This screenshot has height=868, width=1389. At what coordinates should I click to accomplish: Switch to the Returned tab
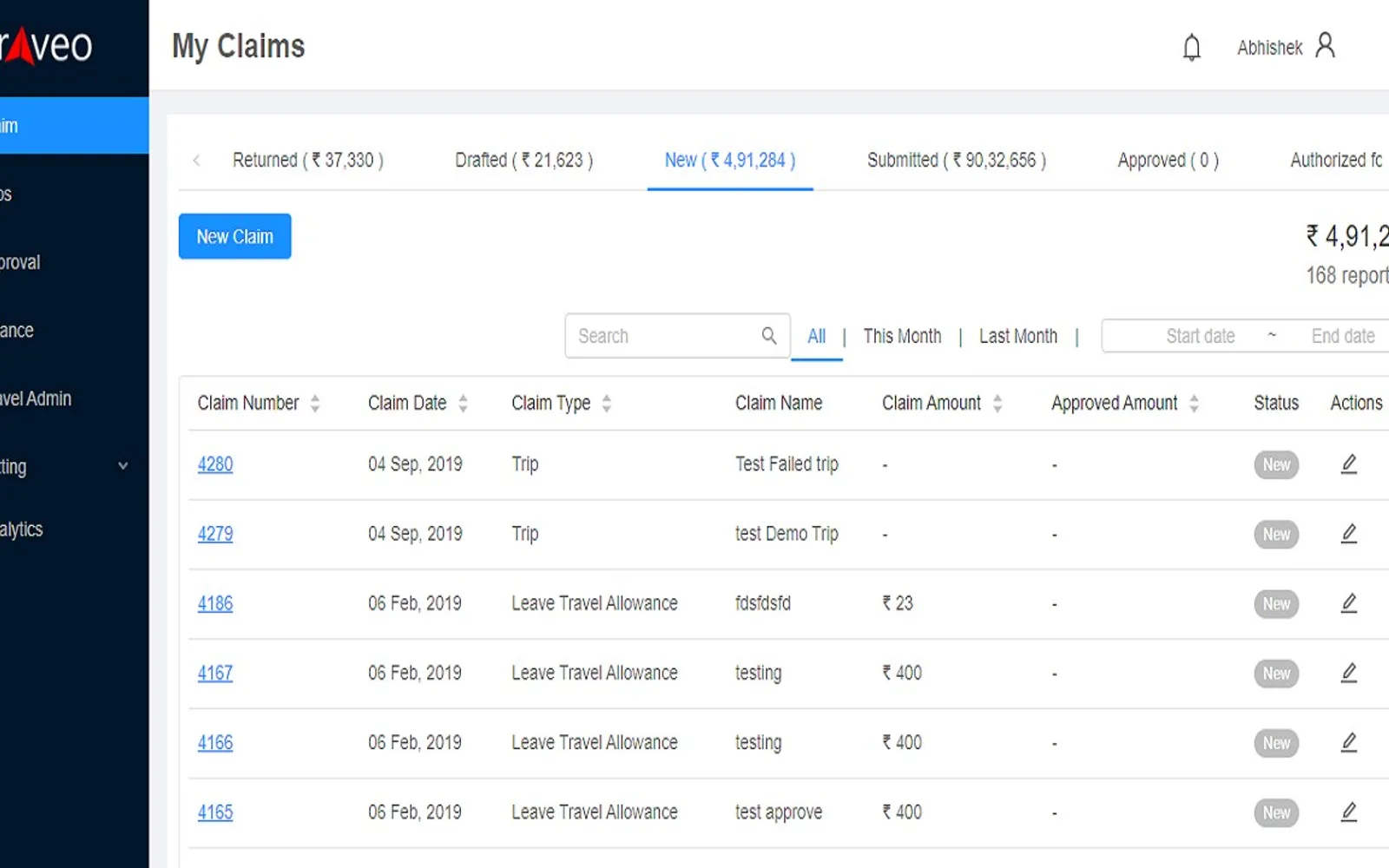point(308,161)
